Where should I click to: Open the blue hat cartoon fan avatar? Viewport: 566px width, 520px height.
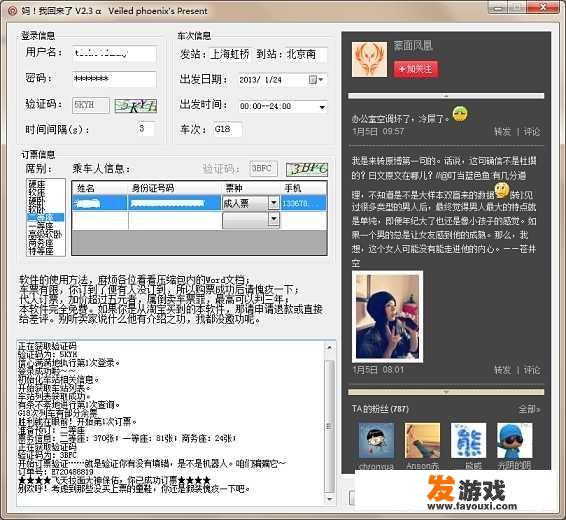[515, 441]
